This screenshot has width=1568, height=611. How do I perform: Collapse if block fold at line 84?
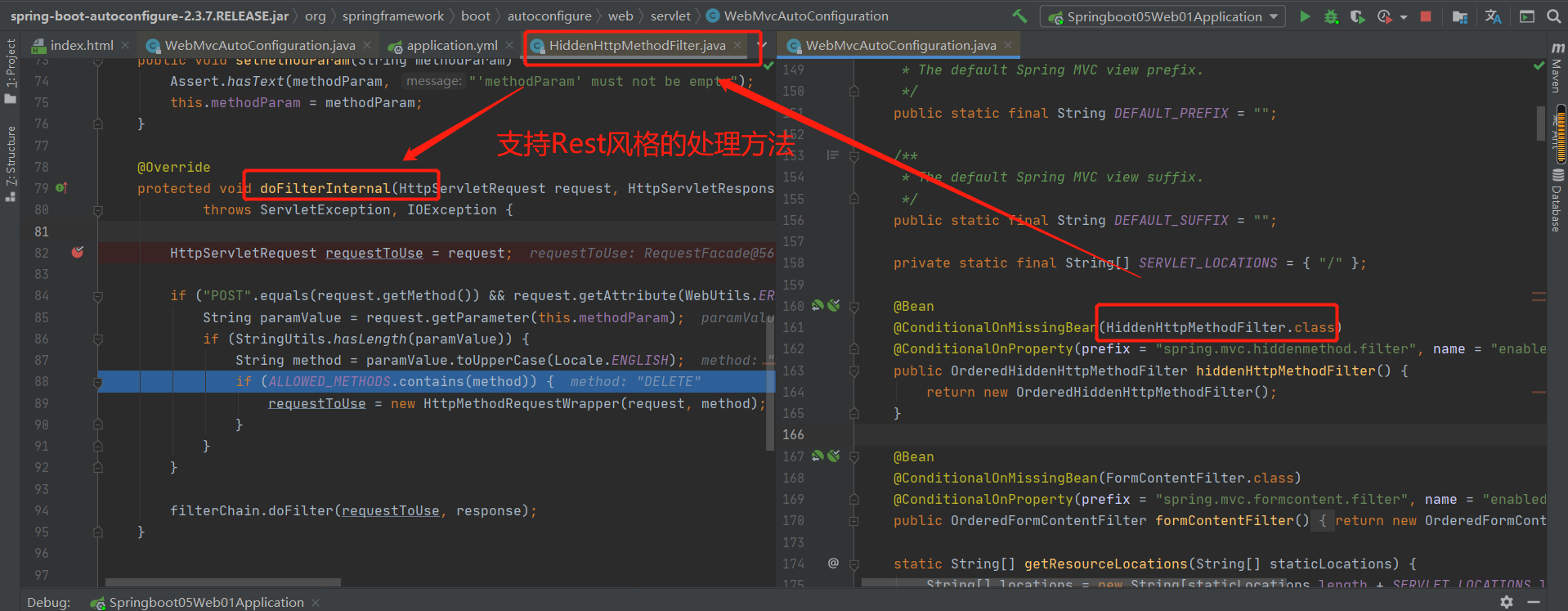(x=98, y=296)
